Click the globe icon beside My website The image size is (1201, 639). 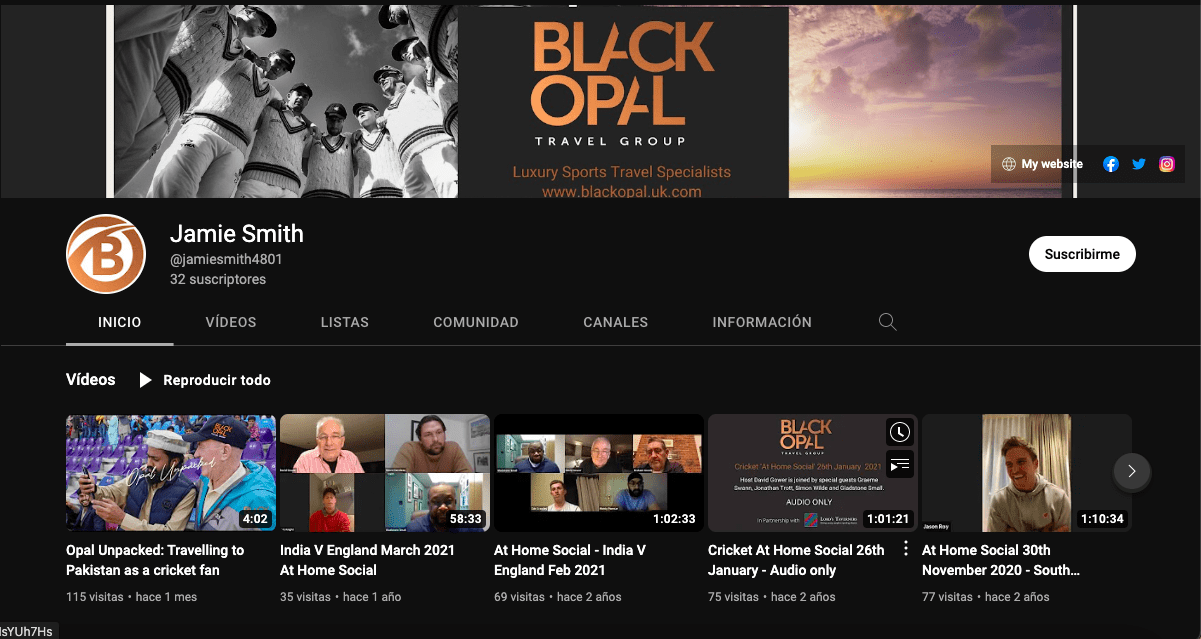pyautogui.click(x=1008, y=164)
